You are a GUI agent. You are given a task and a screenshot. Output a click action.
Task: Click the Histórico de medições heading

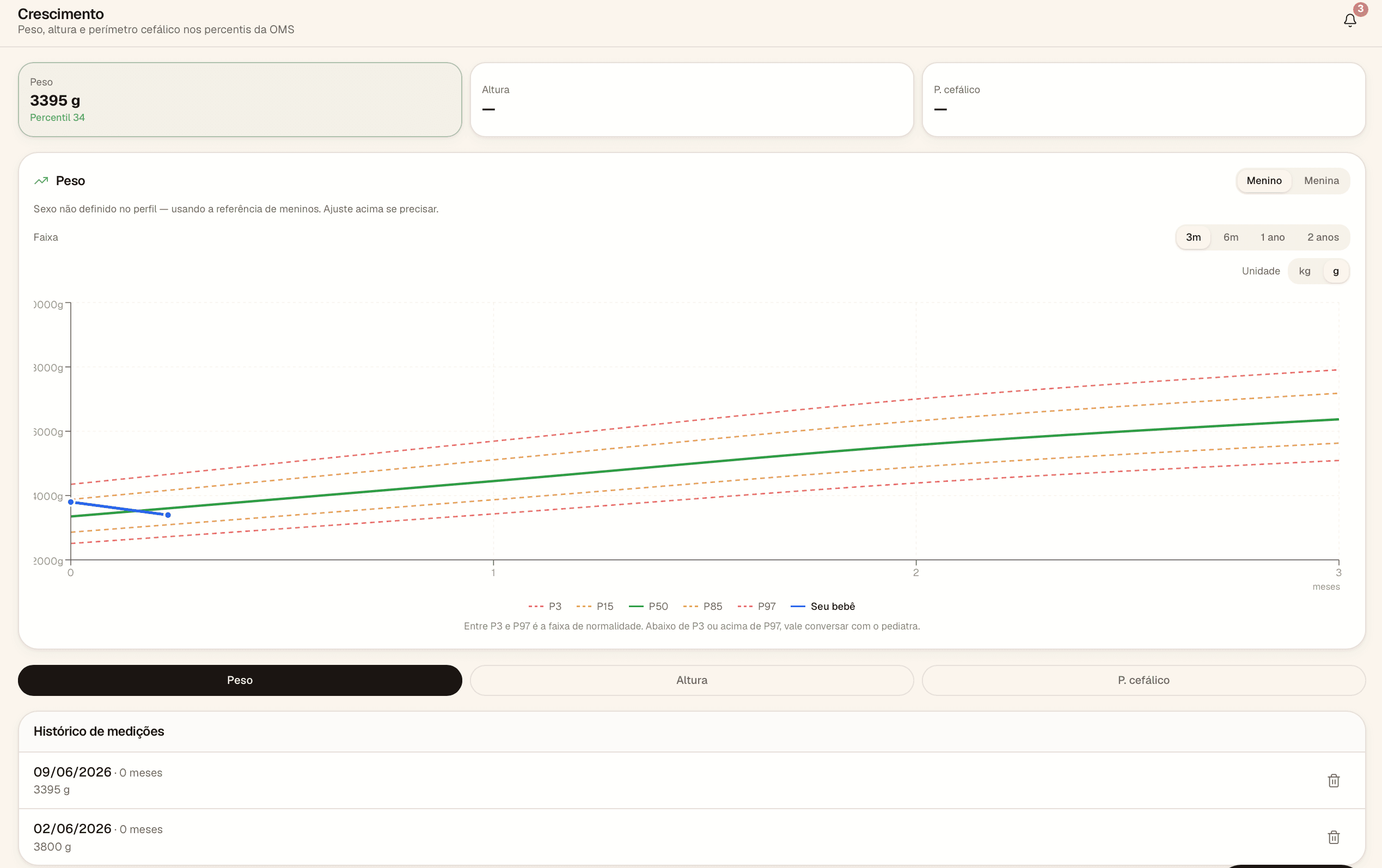[99, 731]
